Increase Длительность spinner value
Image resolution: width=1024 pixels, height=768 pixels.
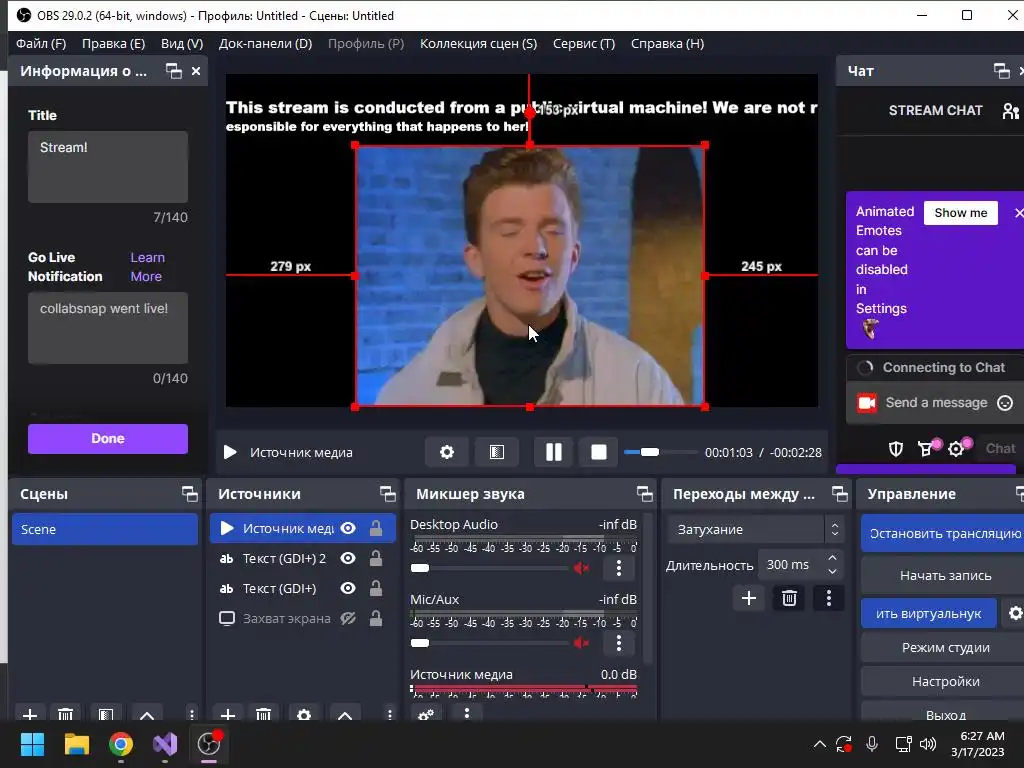coord(832,558)
